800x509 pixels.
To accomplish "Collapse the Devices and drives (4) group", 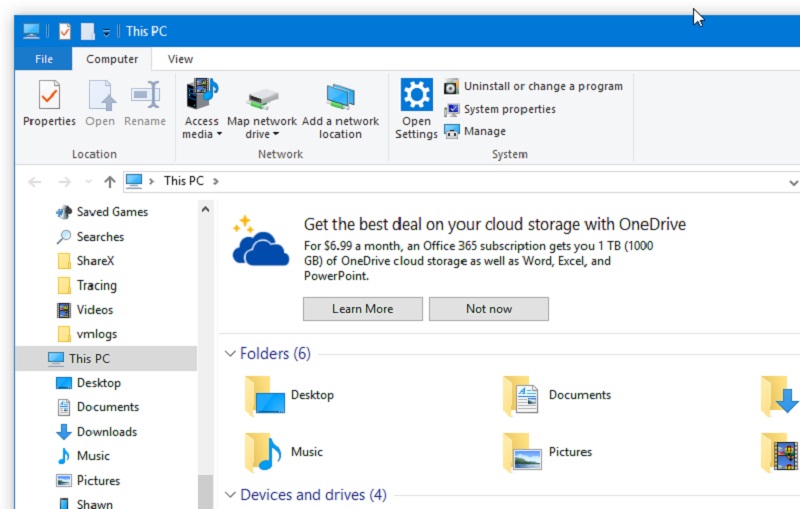I will 230,495.
